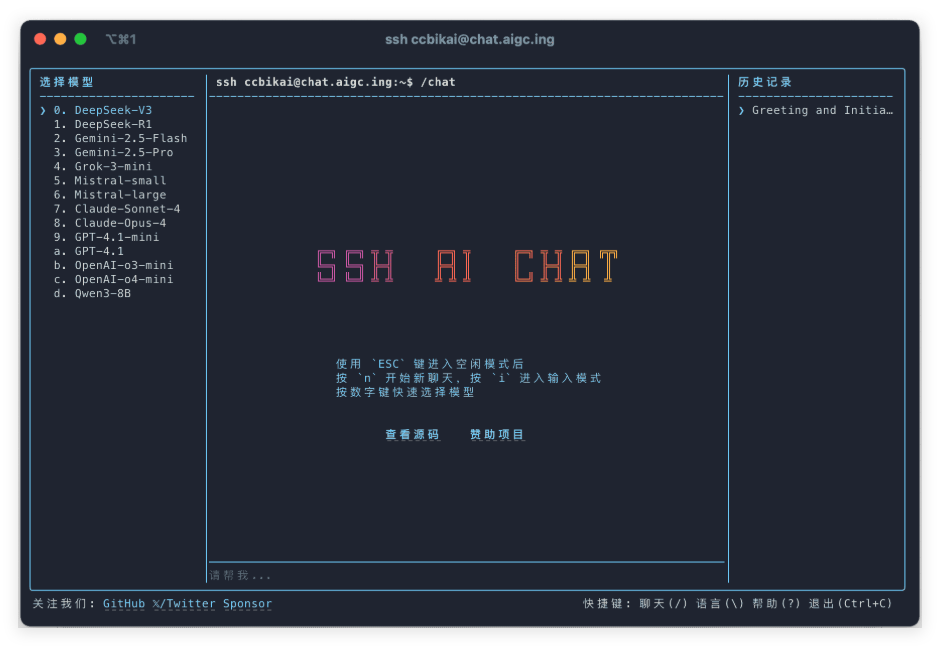Choose Gemini-2.5-Flash from model list
Viewport: 940px width, 646px height.
pyautogui.click(x=120, y=138)
